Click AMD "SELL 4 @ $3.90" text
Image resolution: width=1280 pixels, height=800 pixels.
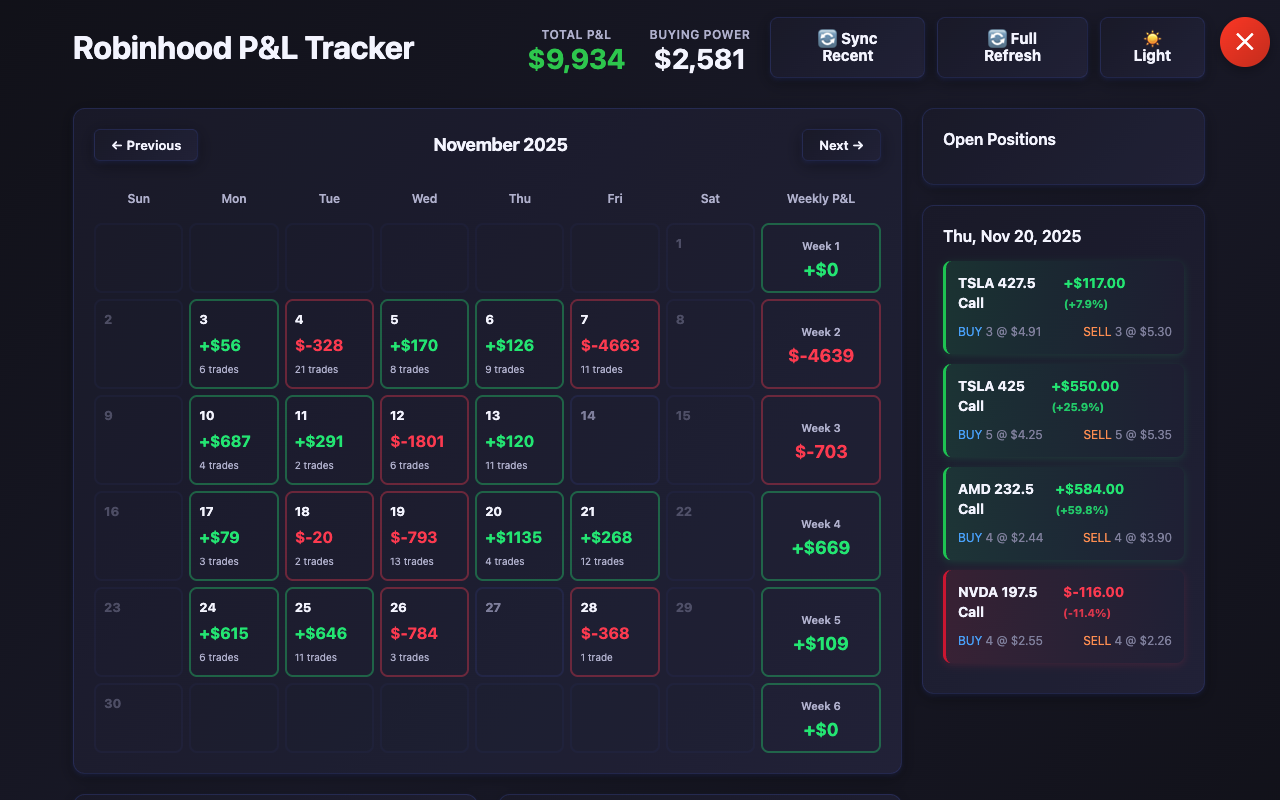click(x=1127, y=538)
